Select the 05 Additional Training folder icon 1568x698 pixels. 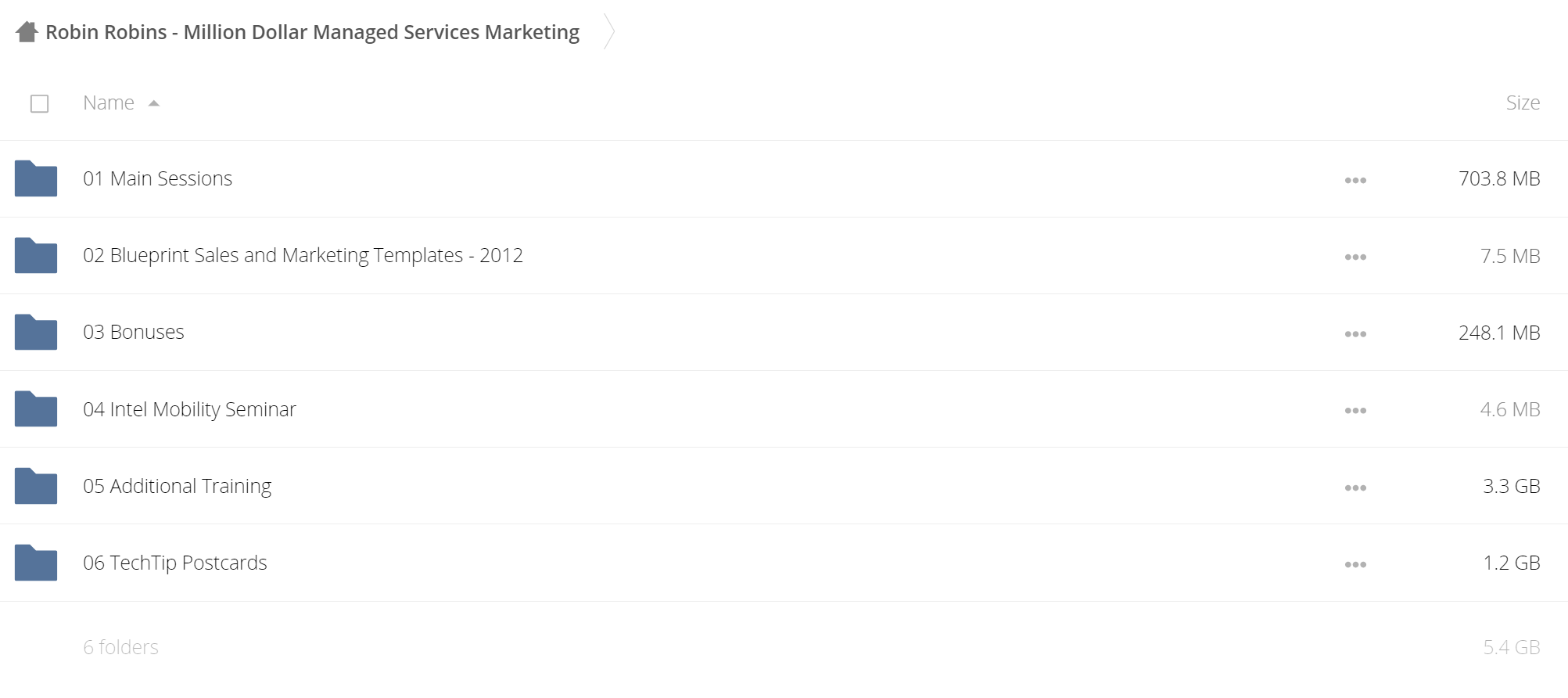pos(36,486)
